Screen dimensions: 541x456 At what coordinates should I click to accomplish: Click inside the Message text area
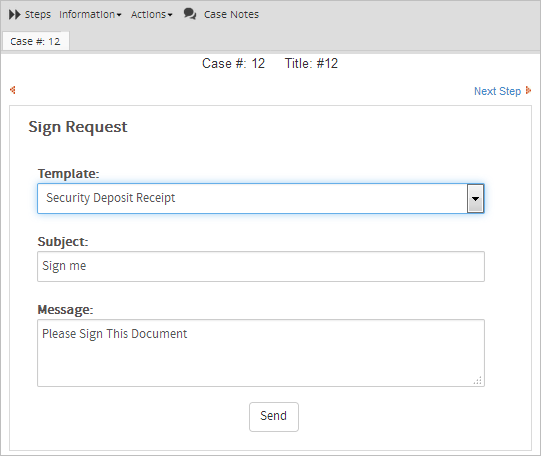[261, 353]
